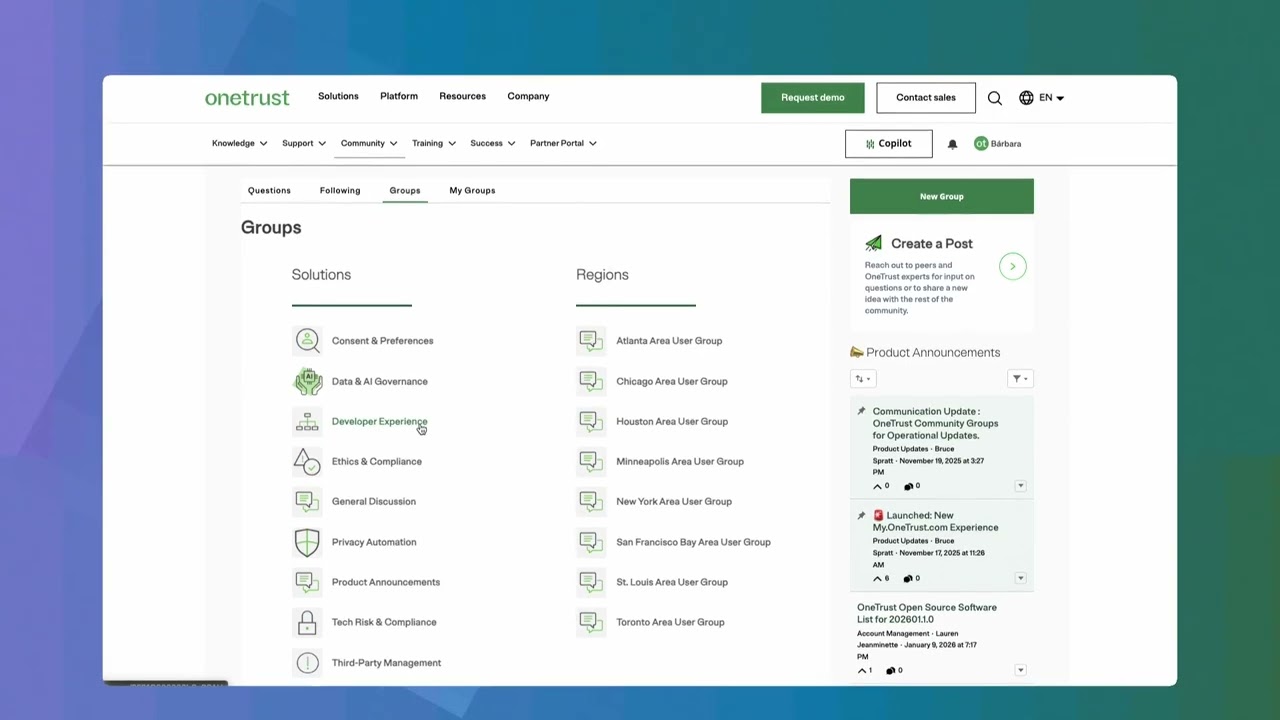Switch to the My Groups tab

[x=472, y=190]
